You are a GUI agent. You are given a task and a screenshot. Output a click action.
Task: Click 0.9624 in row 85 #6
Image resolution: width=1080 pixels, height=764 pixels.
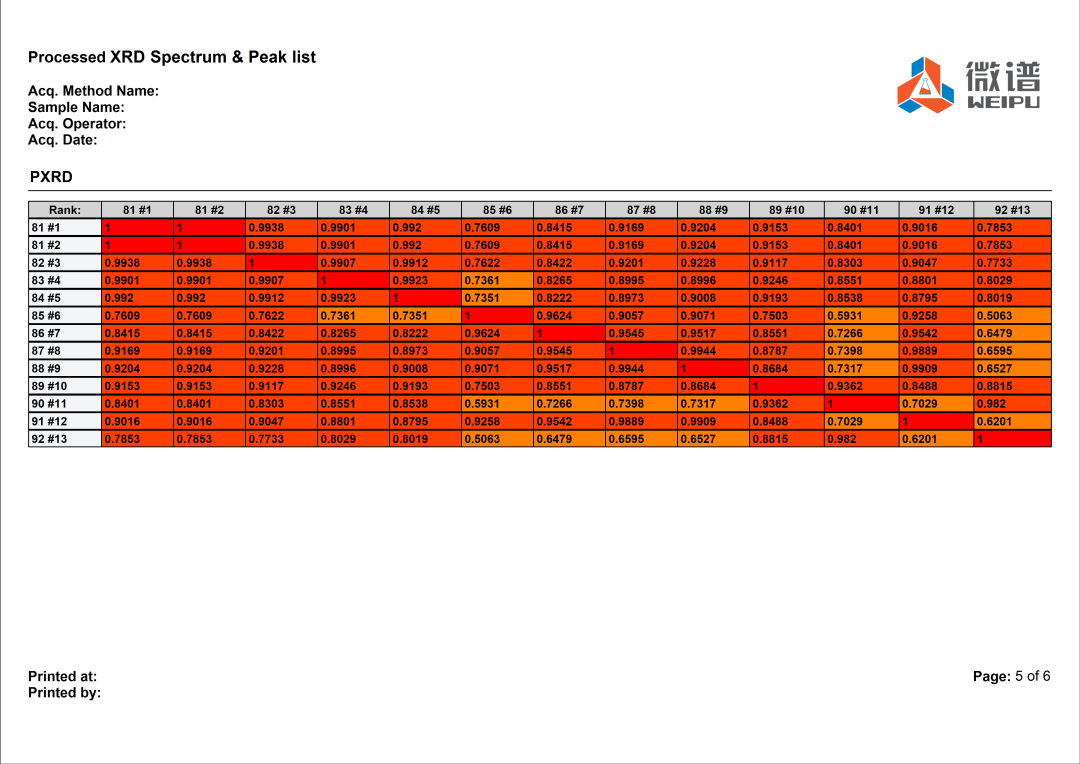click(569, 316)
